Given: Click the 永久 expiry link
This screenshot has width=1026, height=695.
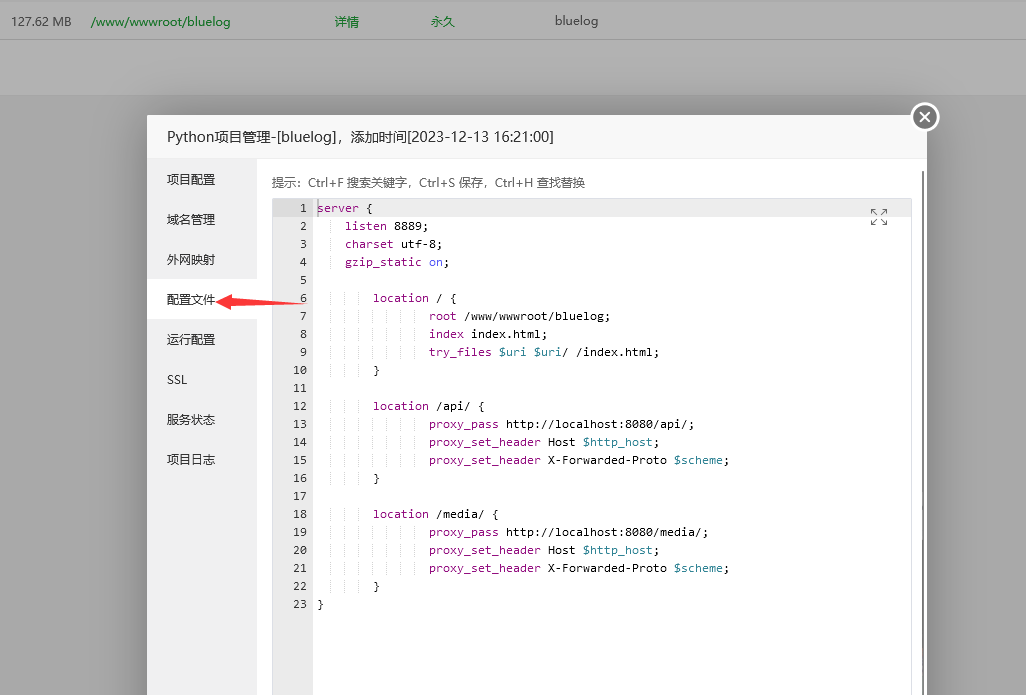Looking at the screenshot, I should (x=442, y=21).
